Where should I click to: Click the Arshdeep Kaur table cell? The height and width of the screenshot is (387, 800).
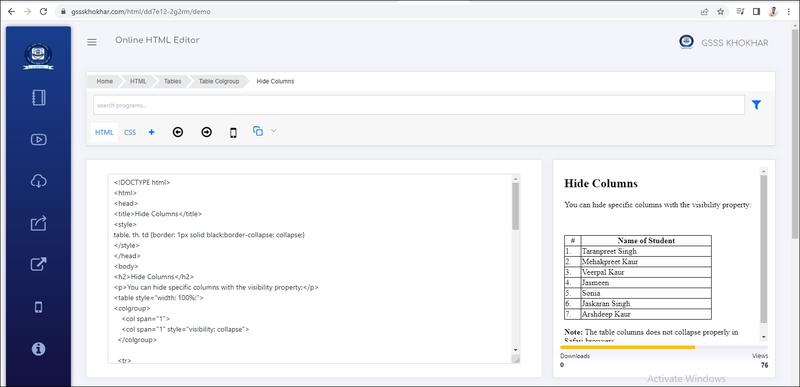pos(646,314)
